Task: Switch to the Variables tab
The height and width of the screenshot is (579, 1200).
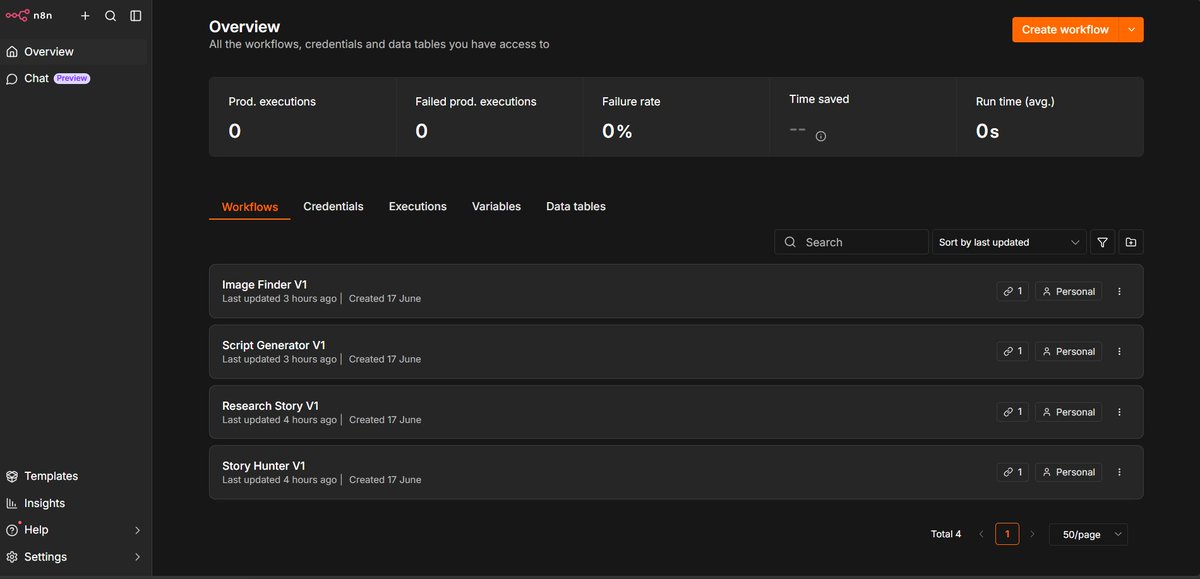Action: click(496, 207)
